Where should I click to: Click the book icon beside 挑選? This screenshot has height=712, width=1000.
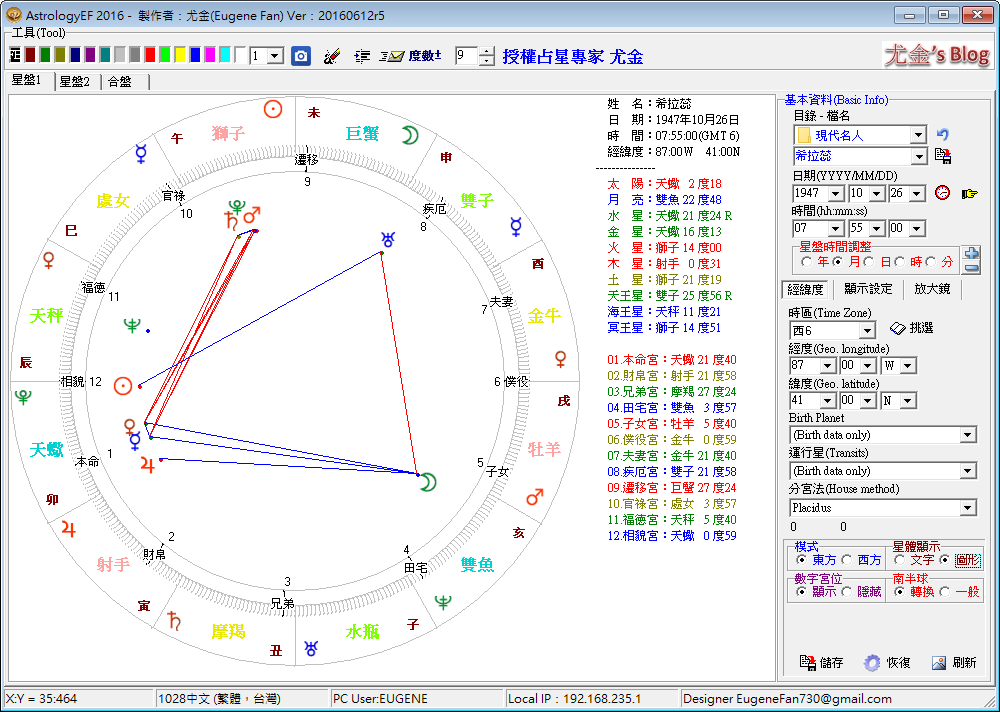tap(897, 328)
